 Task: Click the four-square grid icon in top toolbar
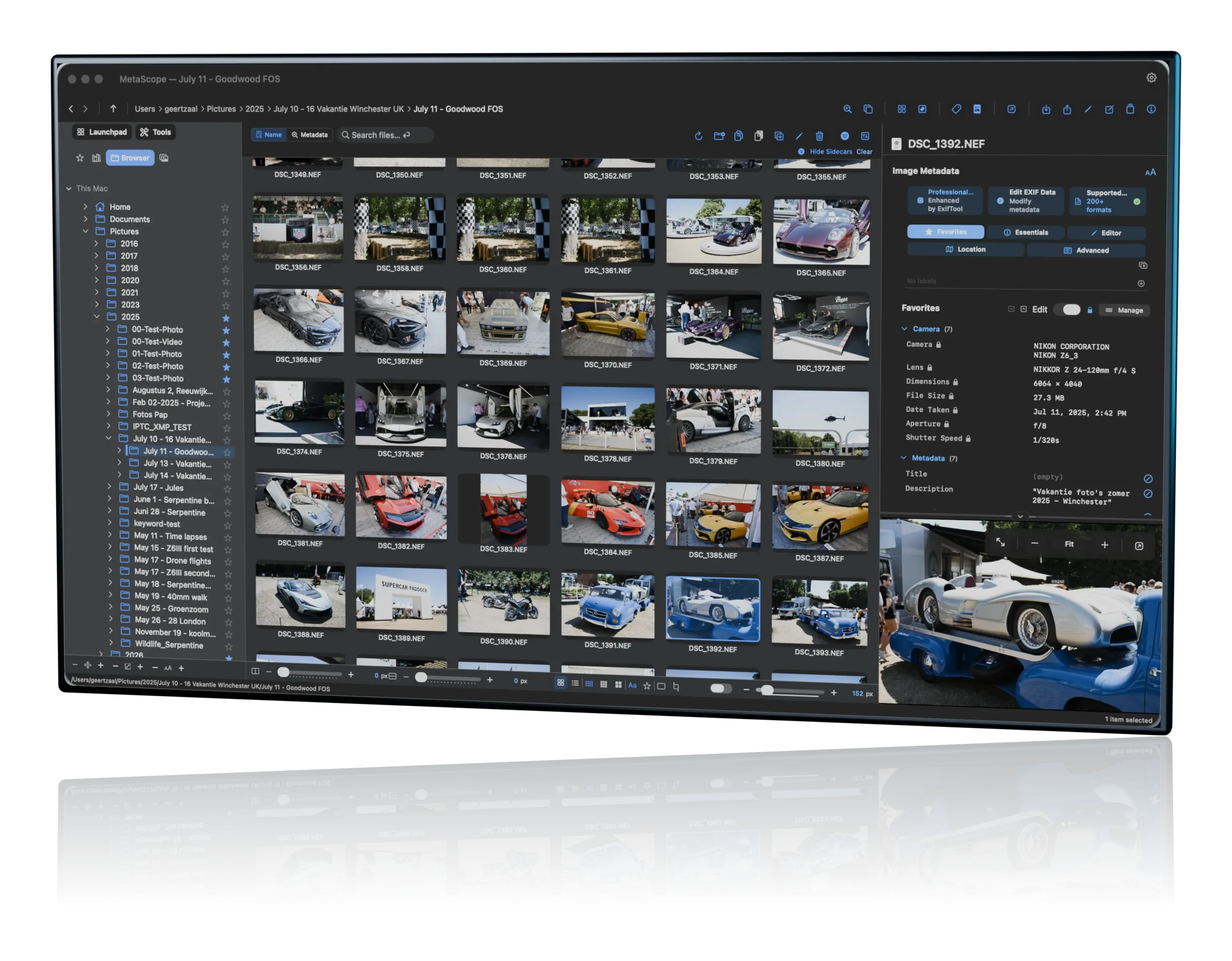coord(902,109)
